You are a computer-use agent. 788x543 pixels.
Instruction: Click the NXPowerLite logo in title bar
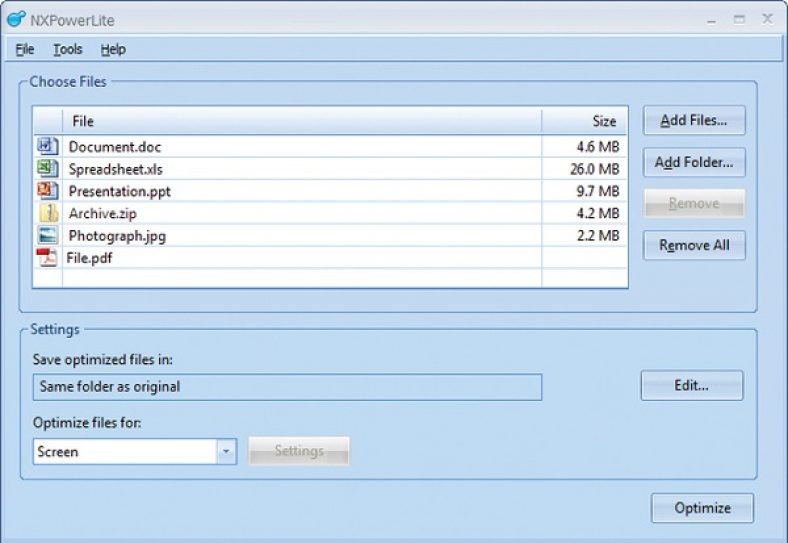pyautogui.click(x=16, y=19)
